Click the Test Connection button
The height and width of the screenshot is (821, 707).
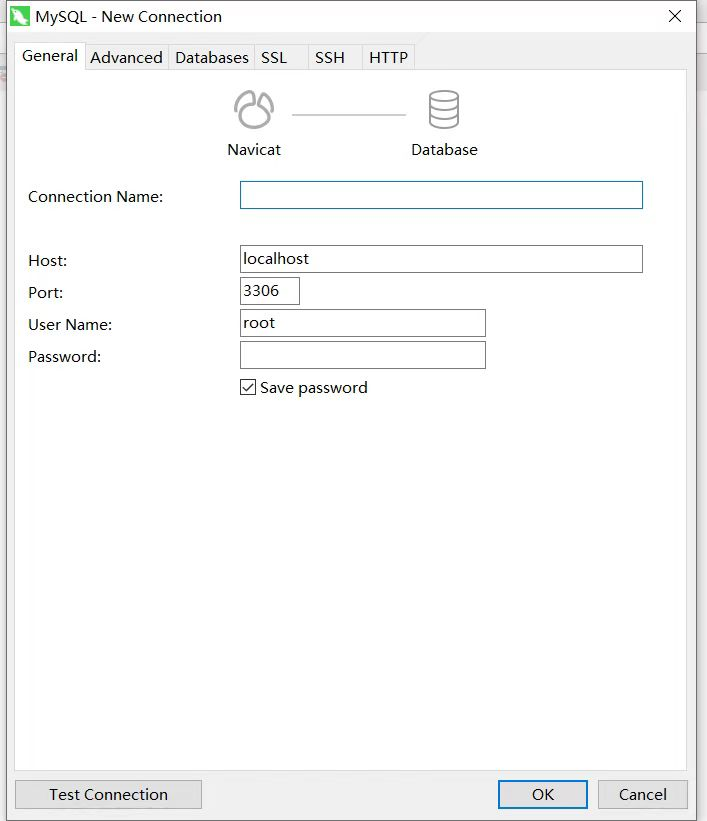point(108,794)
